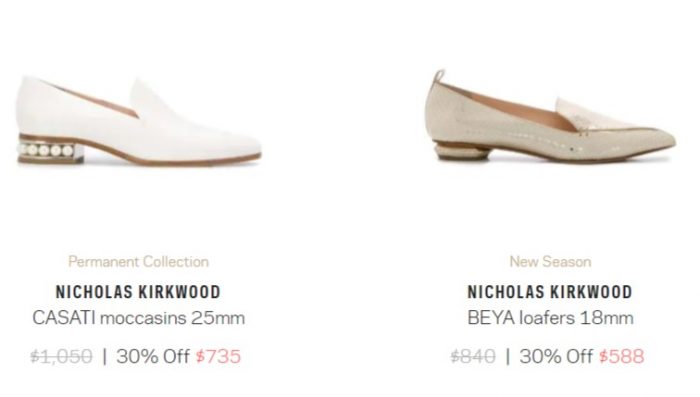
Task: Click the New Season label
Action: [x=550, y=262]
